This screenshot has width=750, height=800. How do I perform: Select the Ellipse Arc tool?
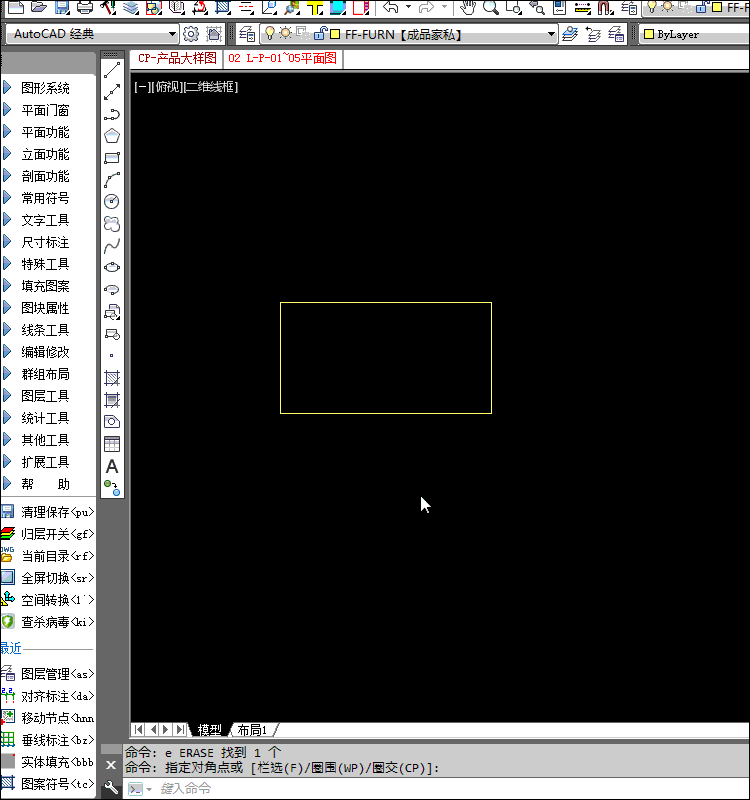pyautogui.click(x=112, y=290)
